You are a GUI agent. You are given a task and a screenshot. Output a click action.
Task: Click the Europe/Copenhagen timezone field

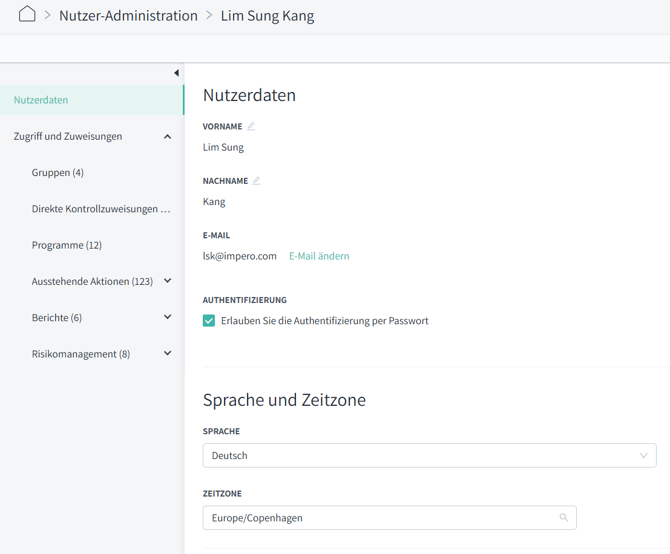point(380,518)
